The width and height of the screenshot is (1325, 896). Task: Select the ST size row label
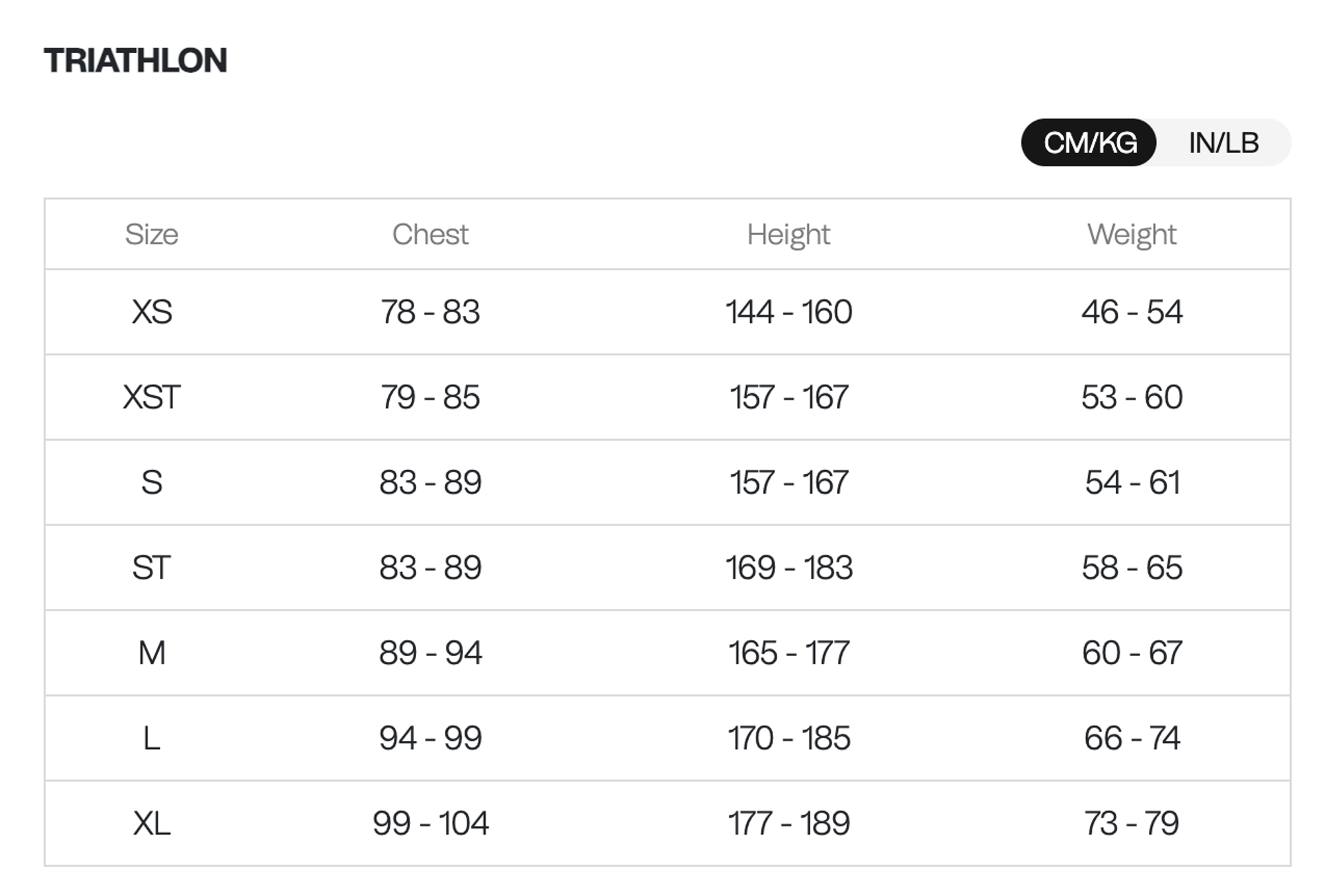[x=152, y=568]
